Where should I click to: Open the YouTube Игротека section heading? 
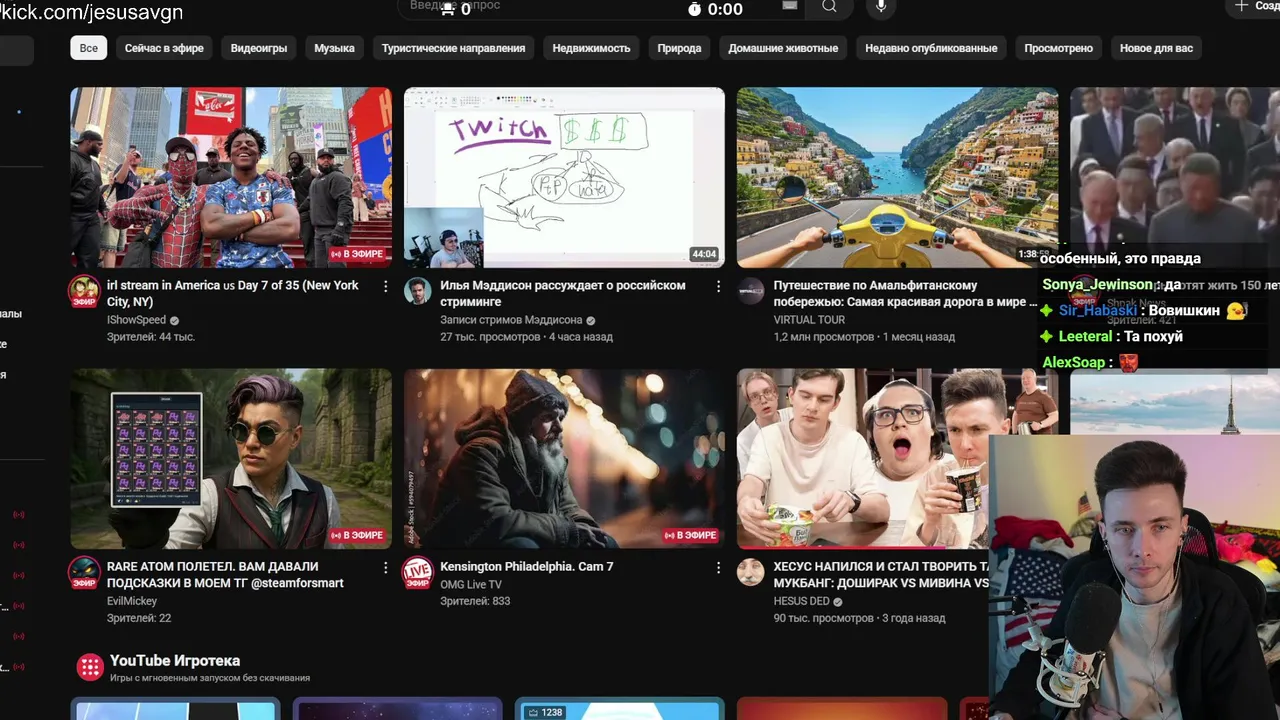pos(175,660)
